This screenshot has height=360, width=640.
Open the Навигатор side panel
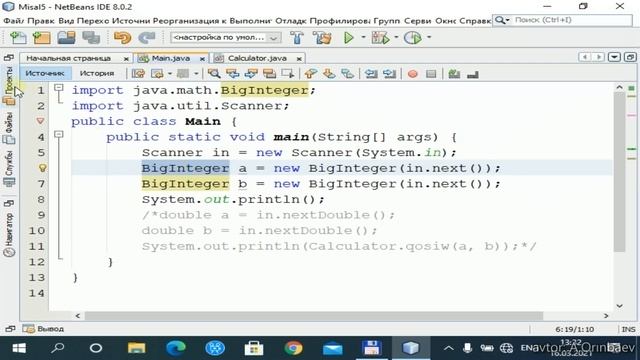(x=9, y=235)
